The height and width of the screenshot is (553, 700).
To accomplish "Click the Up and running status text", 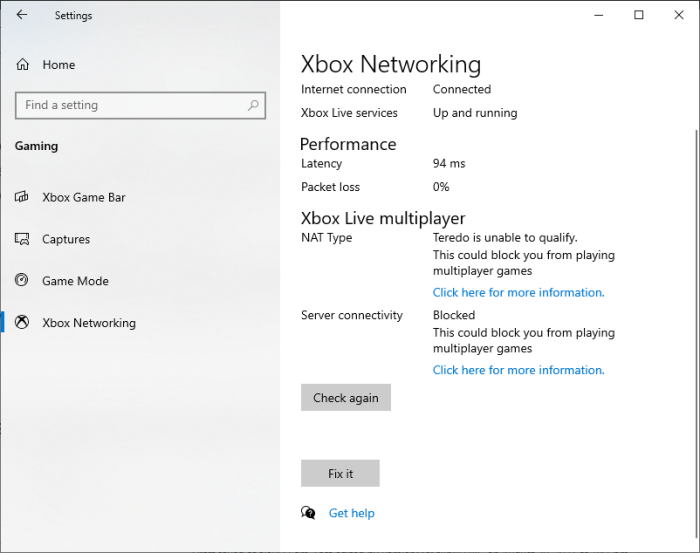I will pos(475,113).
